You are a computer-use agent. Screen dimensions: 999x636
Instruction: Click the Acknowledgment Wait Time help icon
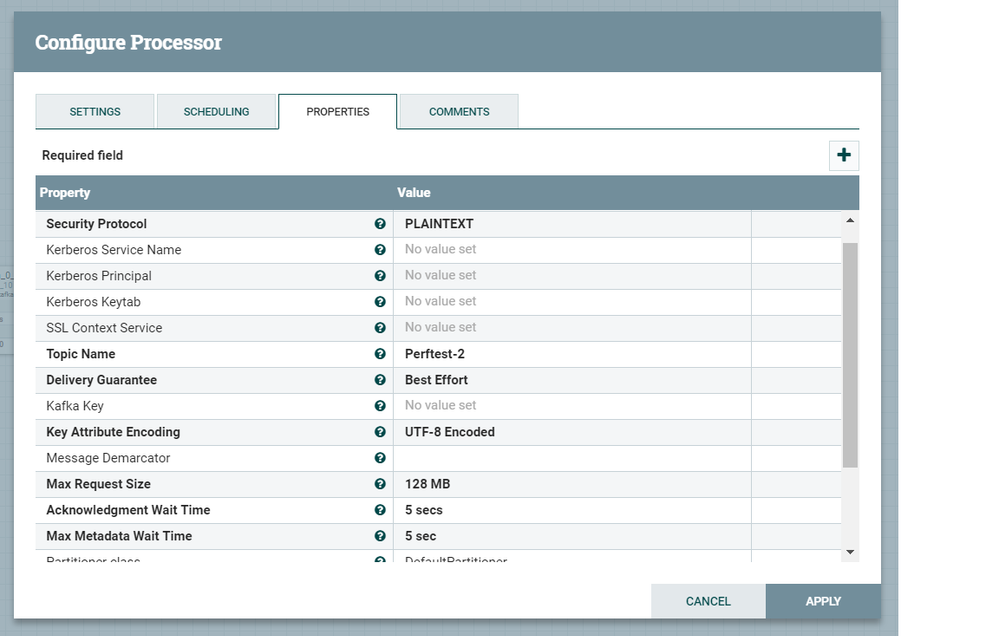(379, 509)
